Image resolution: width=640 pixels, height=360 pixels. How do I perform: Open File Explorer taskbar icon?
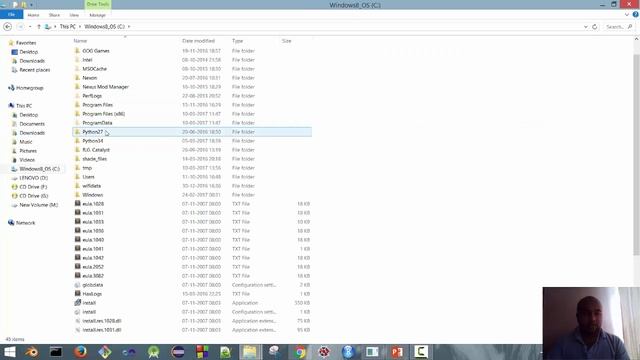pyautogui.click(x=250, y=352)
